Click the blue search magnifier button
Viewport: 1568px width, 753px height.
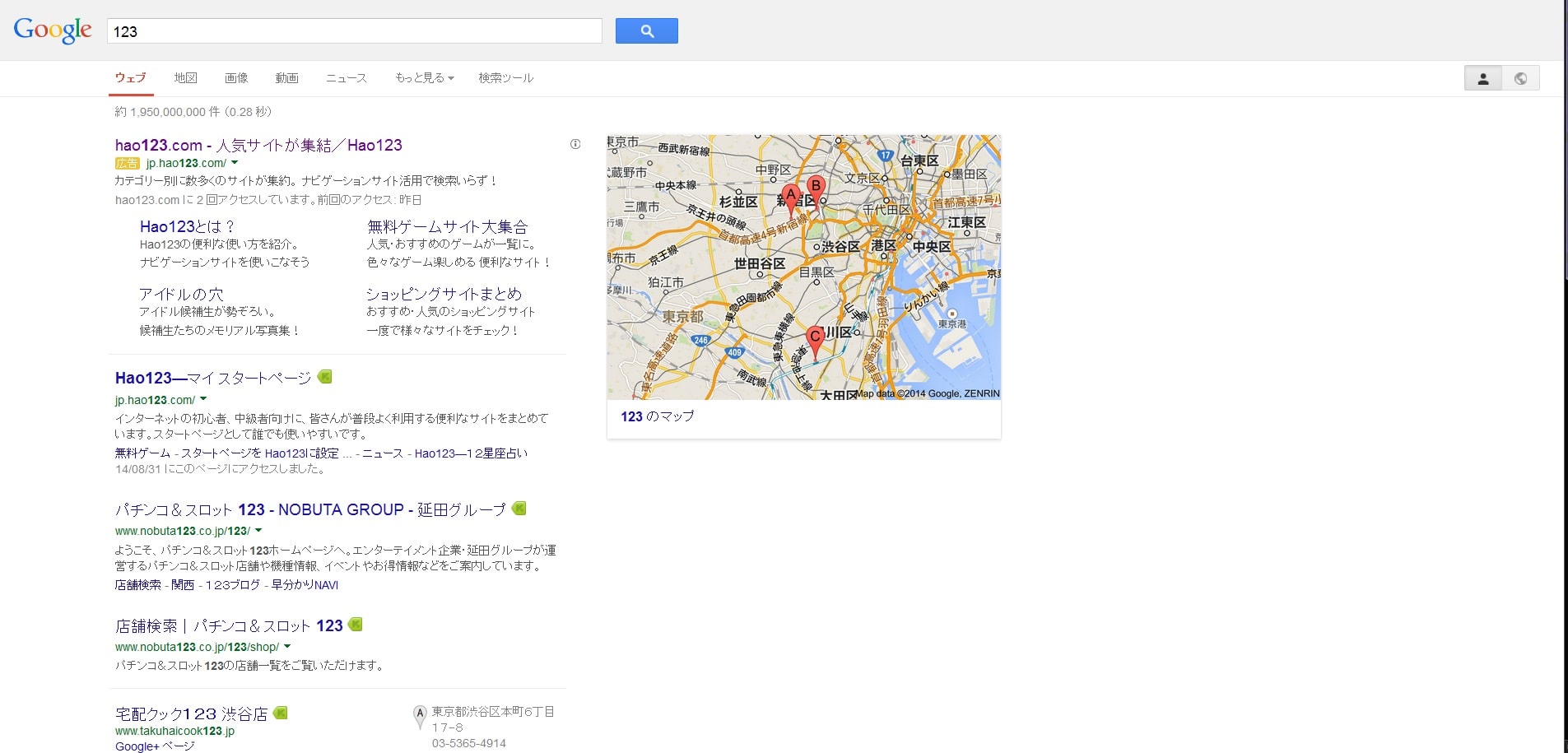pos(646,31)
